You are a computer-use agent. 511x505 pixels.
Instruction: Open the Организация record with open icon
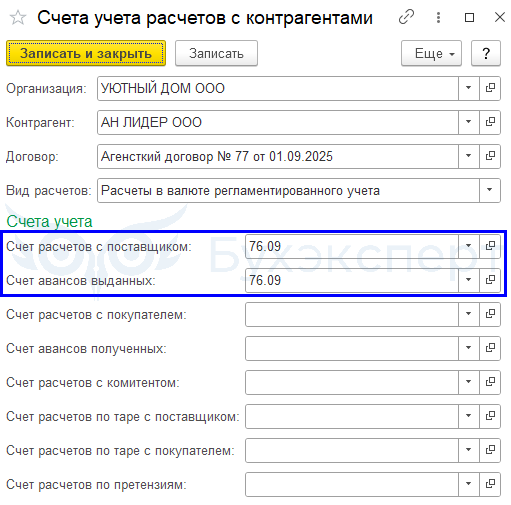(490, 88)
